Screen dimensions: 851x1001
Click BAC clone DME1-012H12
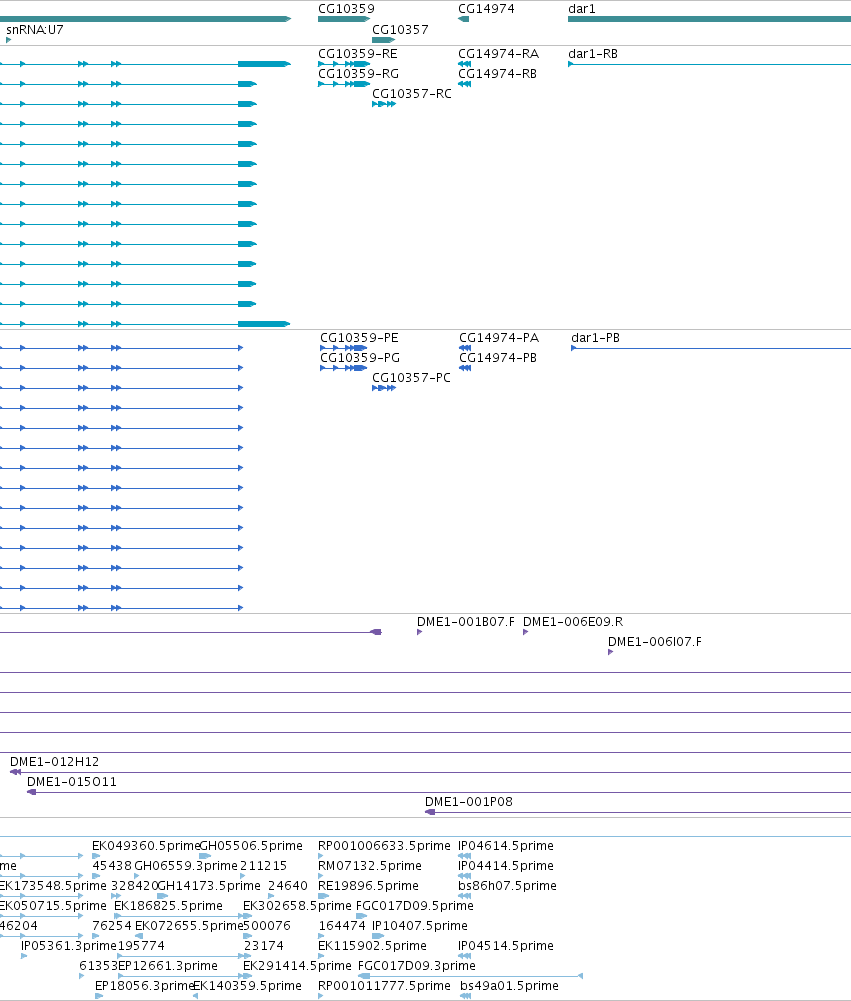(54, 762)
